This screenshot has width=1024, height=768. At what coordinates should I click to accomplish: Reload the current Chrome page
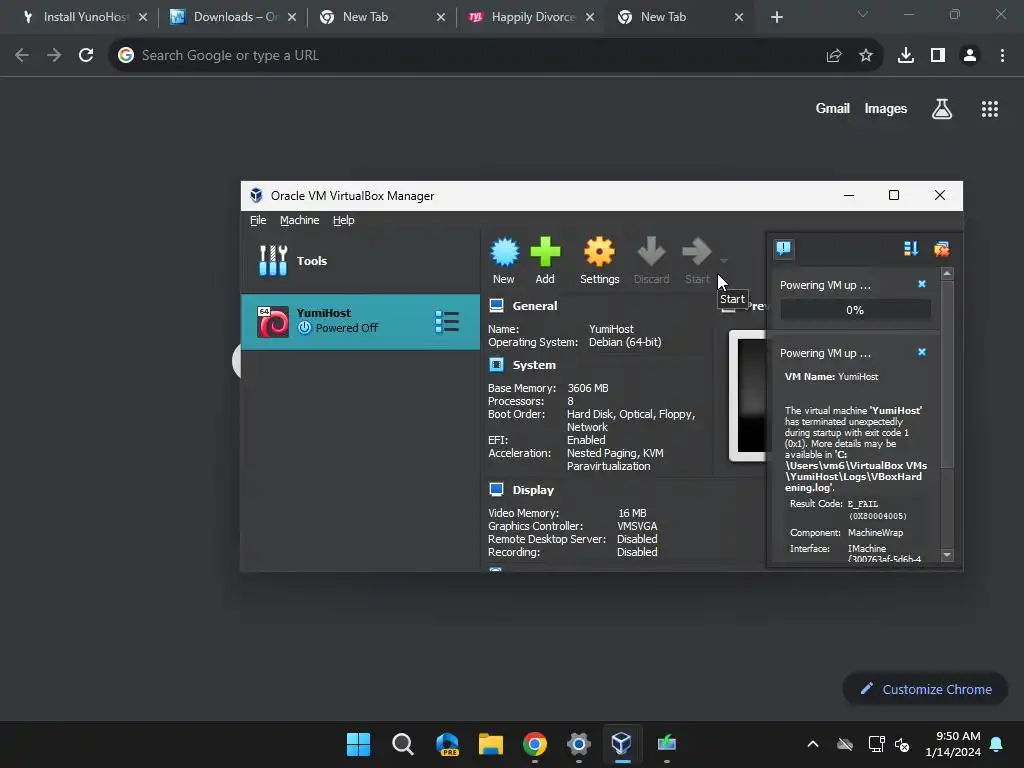(86, 56)
